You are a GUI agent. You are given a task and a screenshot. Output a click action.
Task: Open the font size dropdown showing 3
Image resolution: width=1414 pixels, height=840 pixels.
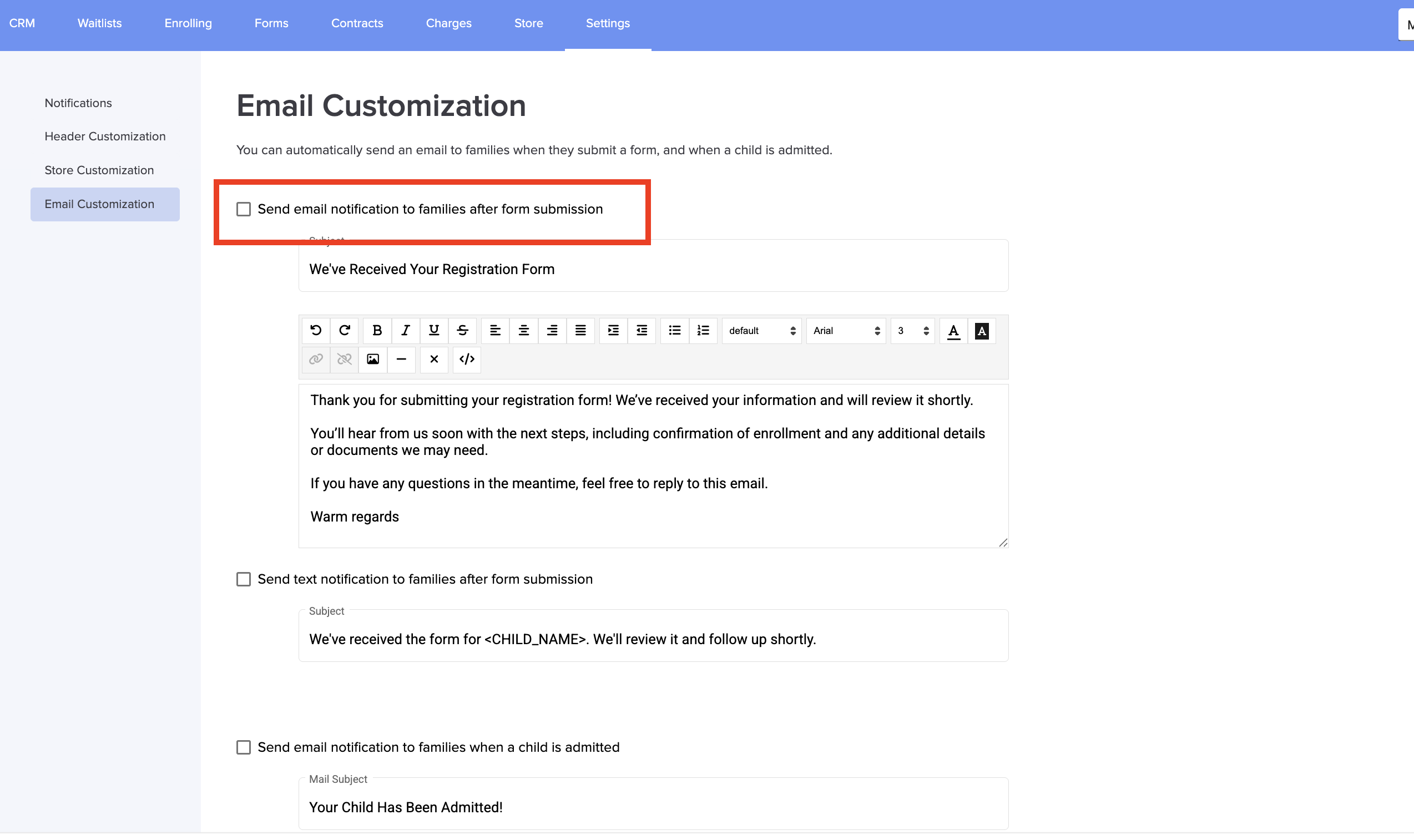pos(912,331)
